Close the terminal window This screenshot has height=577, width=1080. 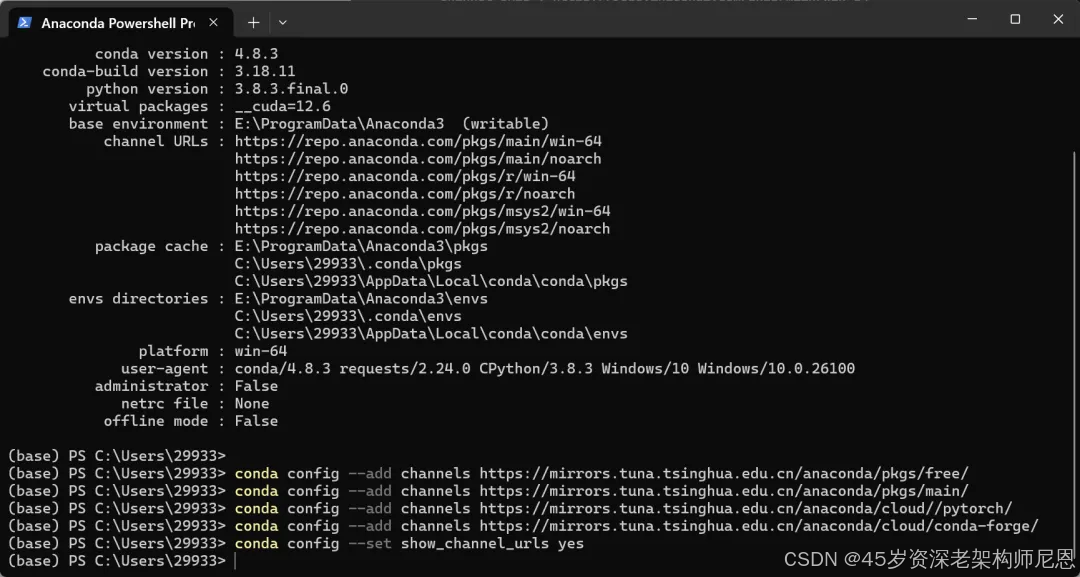(x=1058, y=19)
